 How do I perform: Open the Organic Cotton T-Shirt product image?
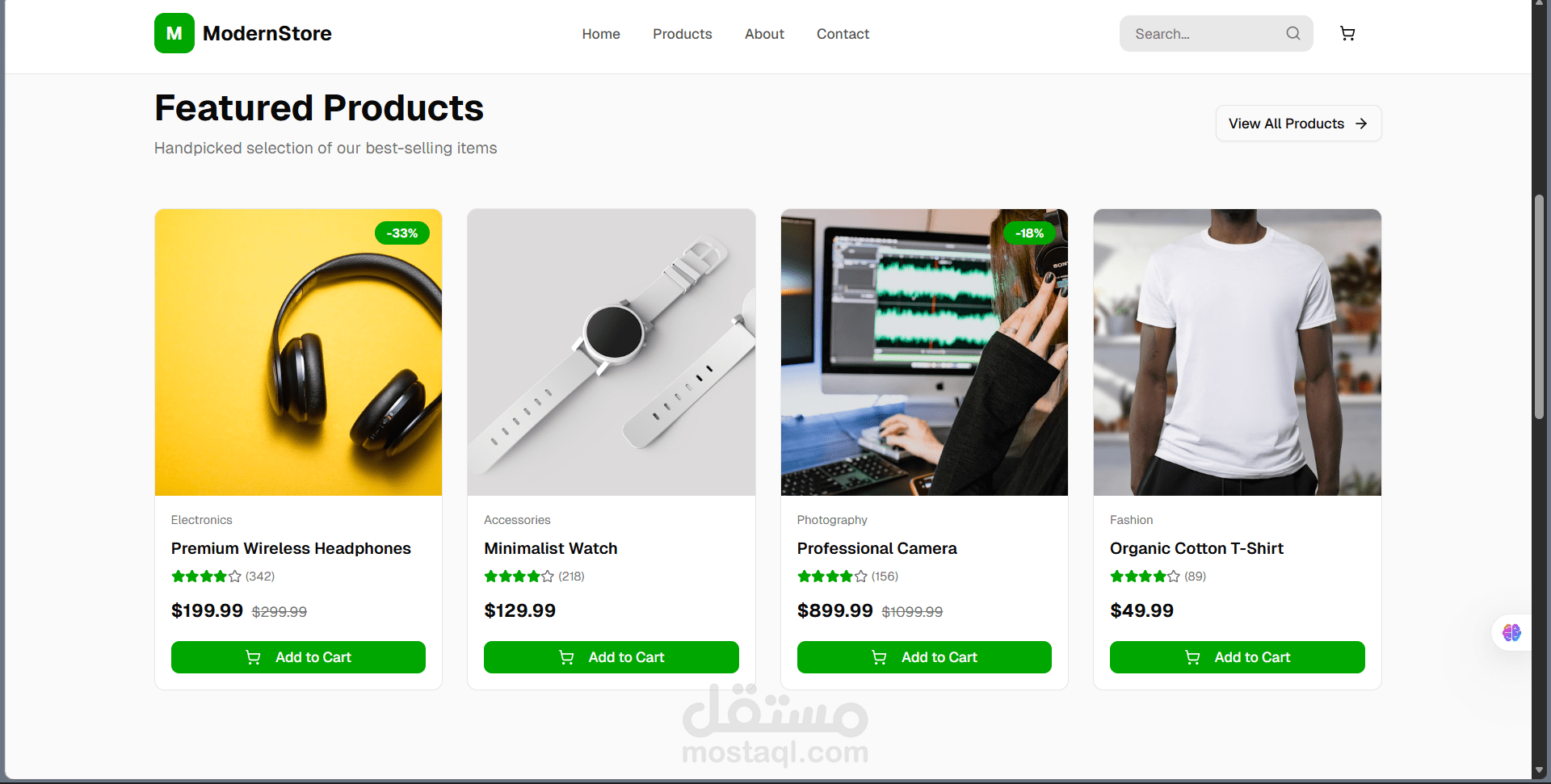coord(1238,352)
